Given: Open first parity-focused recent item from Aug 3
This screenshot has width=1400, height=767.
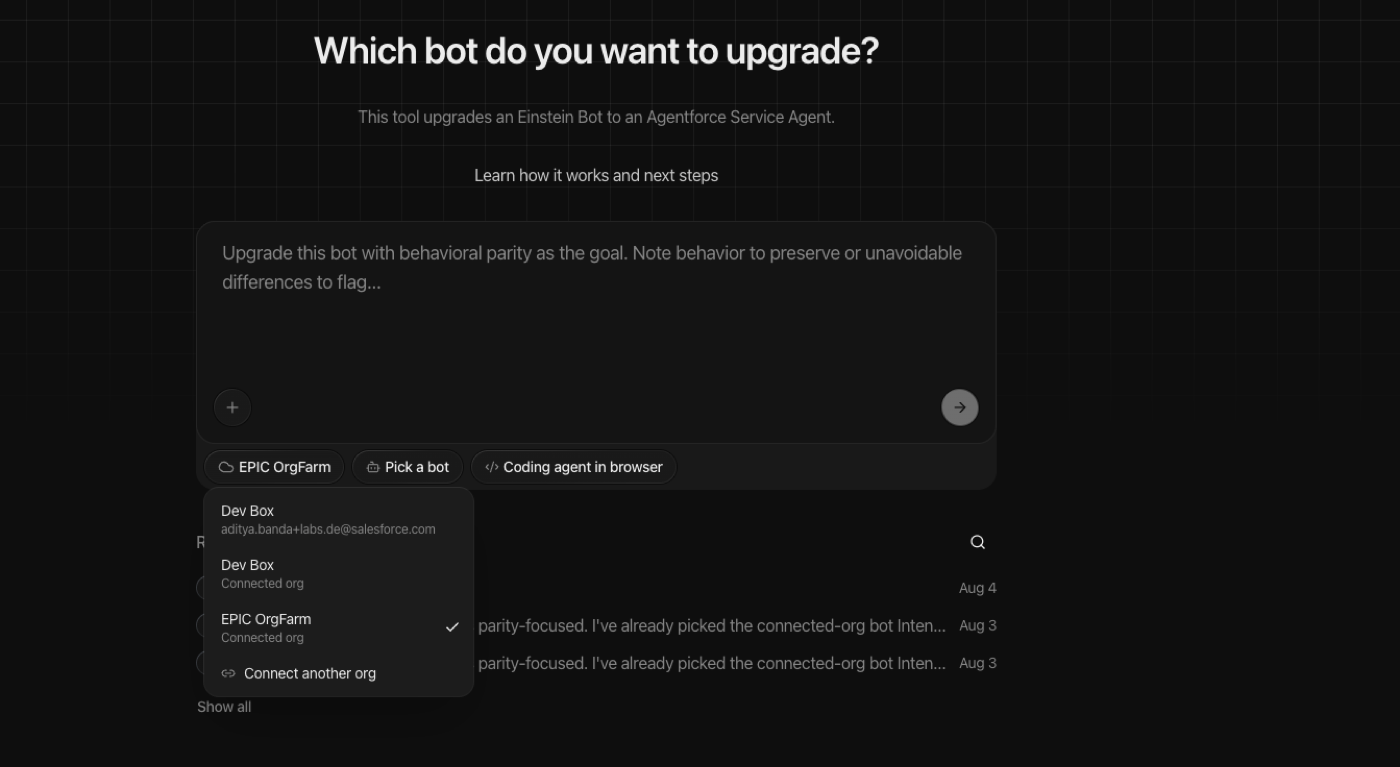Looking at the screenshot, I should click(596, 626).
